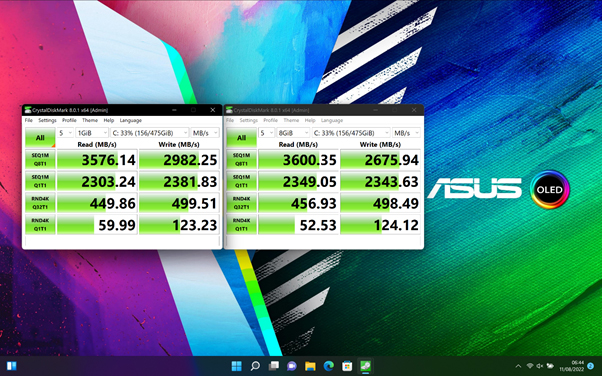The width and height of the screenshot is (602, 376).
Task: Open taskbar Search magnifier icon
Action: click(x=255, y=366)
